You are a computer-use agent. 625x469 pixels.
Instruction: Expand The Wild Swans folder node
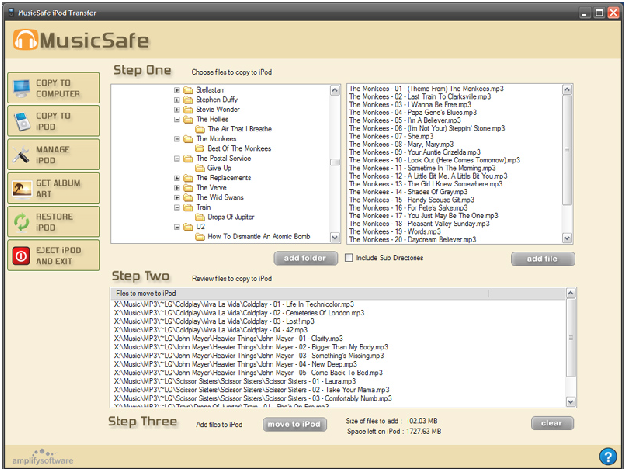point(177,198)
